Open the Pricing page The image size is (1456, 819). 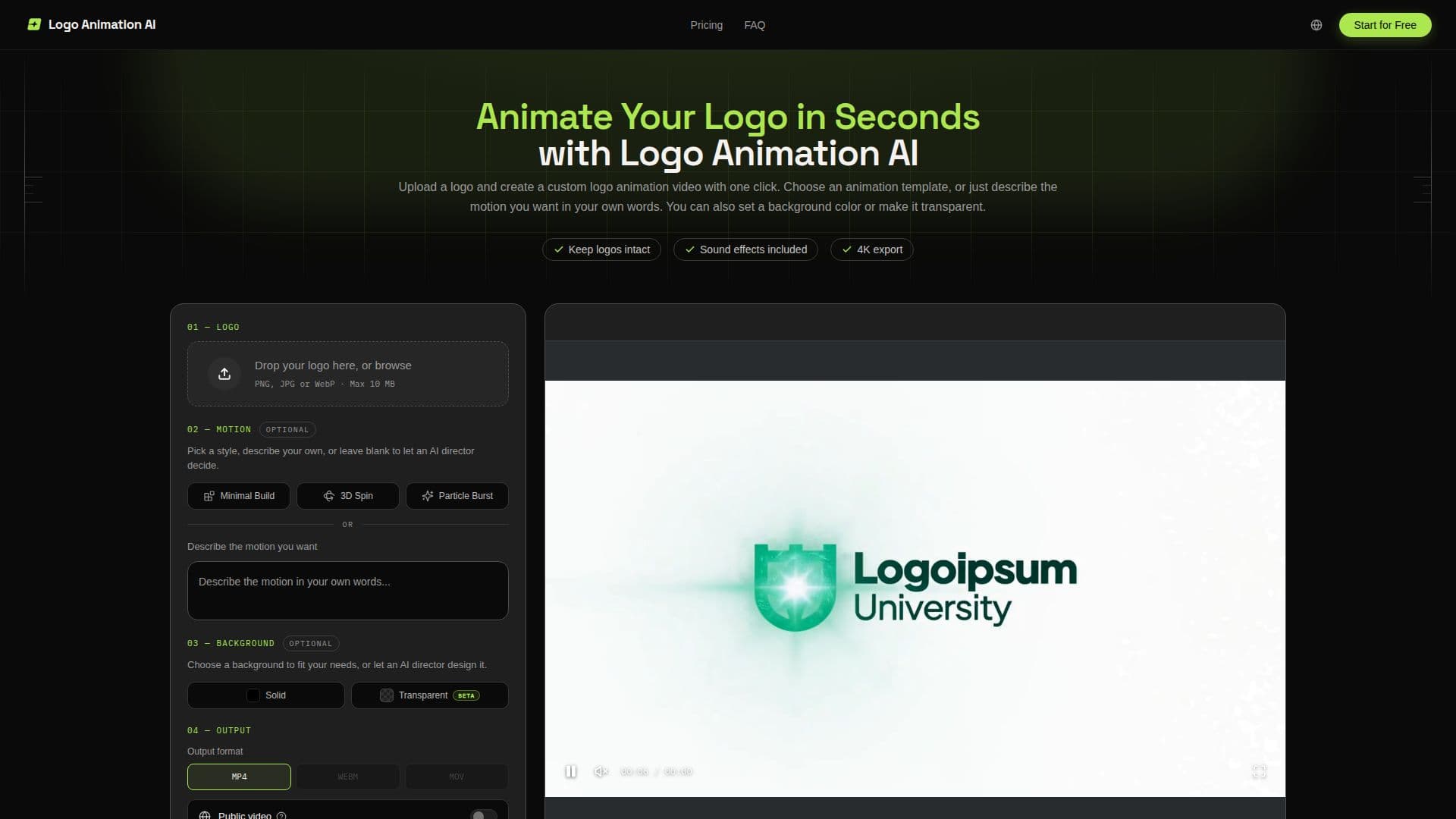(x=706, y=25)
